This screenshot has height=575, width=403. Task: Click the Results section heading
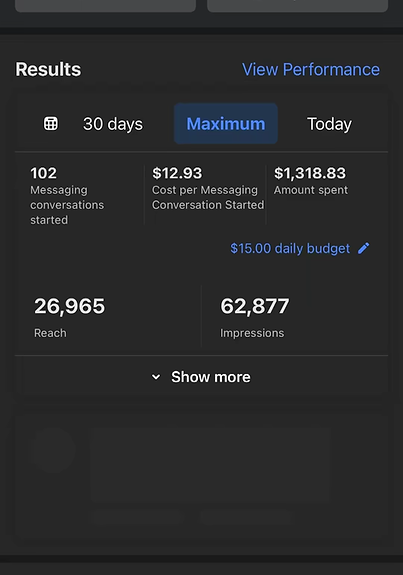(x=48, y=69)
